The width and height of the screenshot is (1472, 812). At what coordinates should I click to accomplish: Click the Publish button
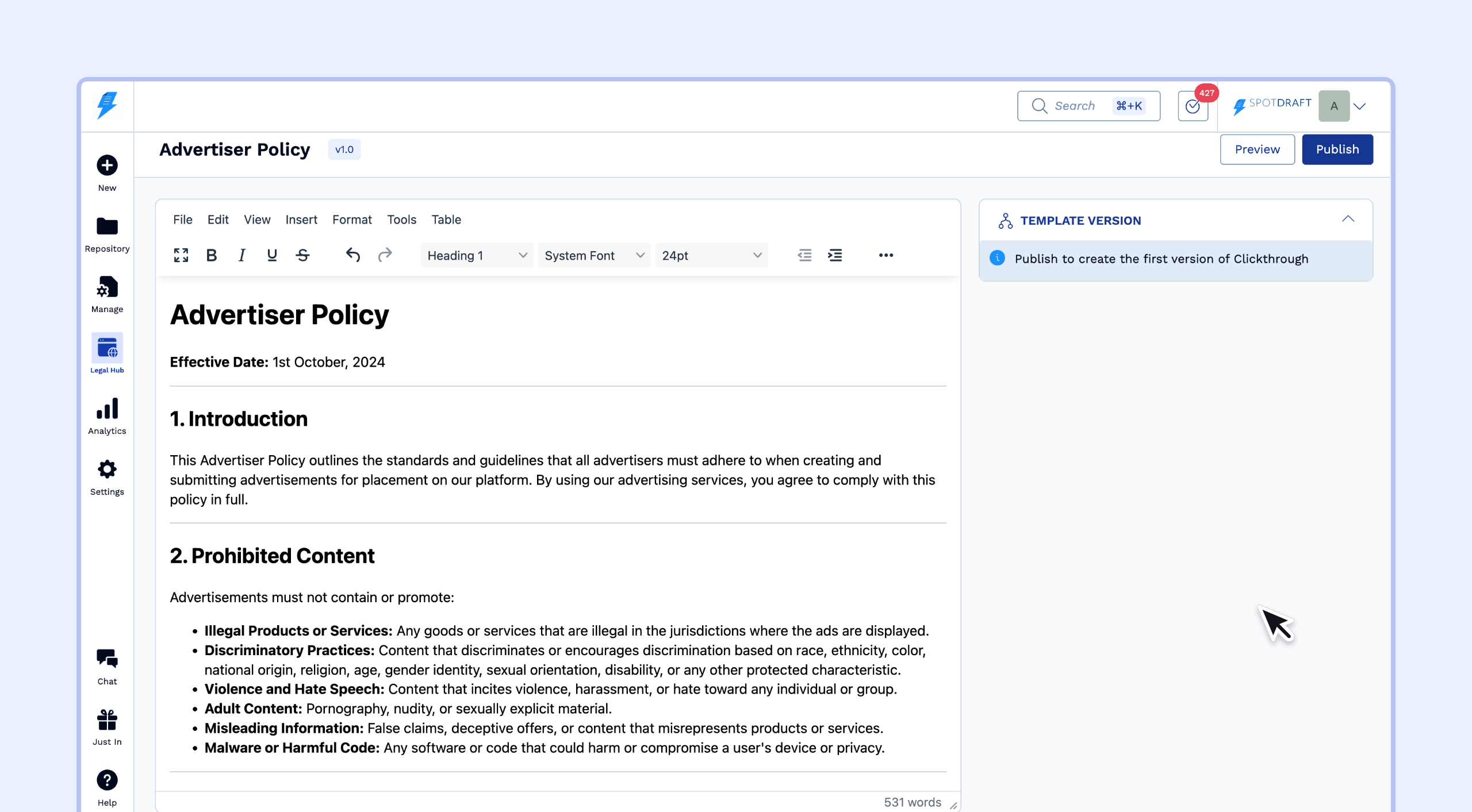[x=1337, y=149]
